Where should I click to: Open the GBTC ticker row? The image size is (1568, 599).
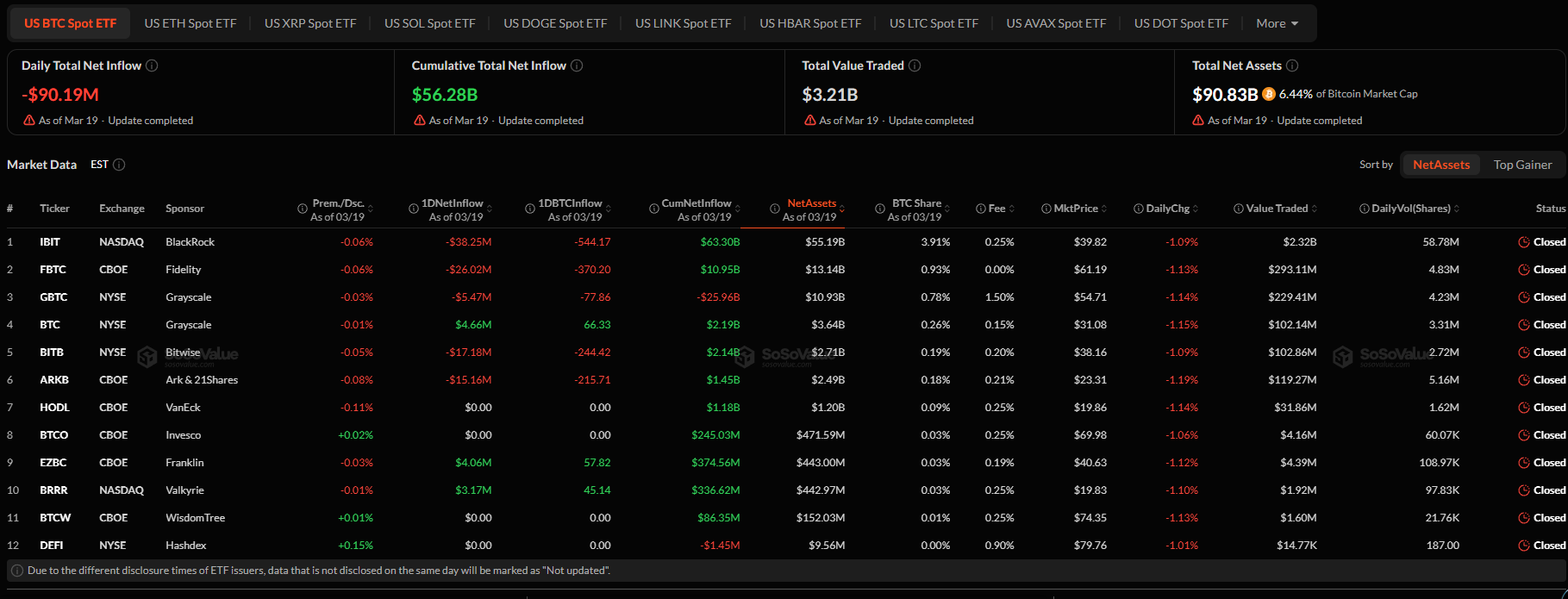pyautogui.click(x=53, y=297)
